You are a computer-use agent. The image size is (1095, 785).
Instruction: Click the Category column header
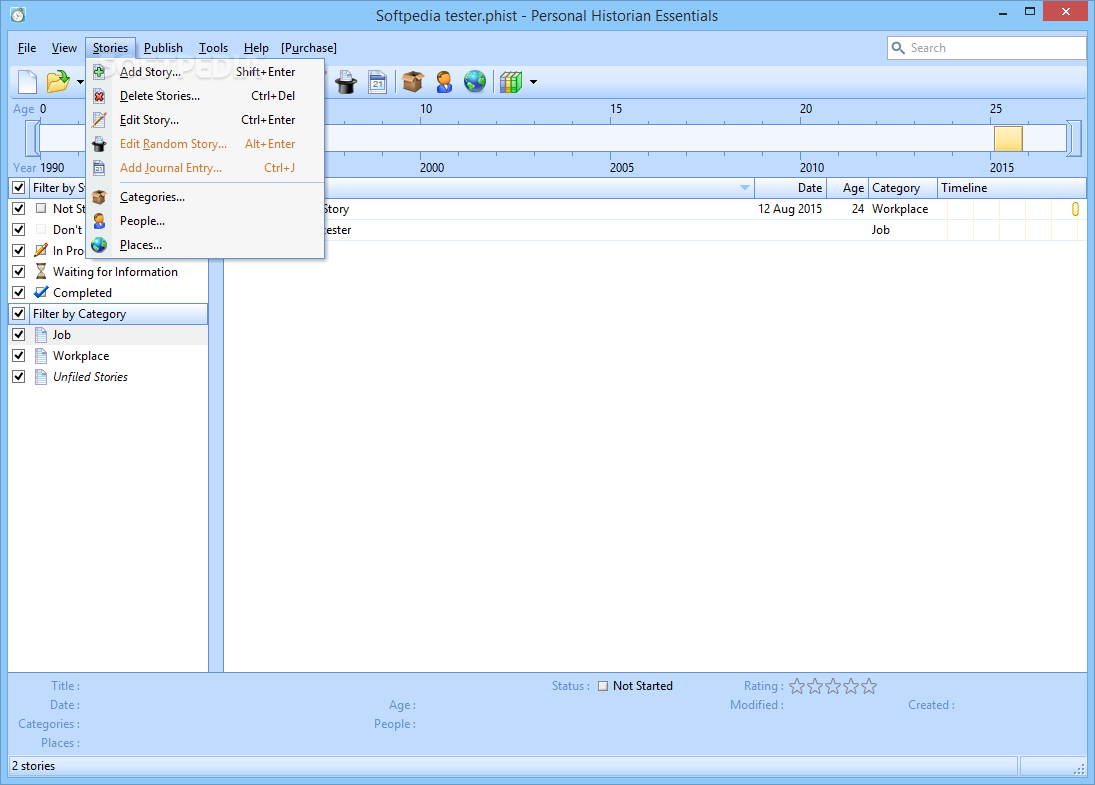coord(903,187)
